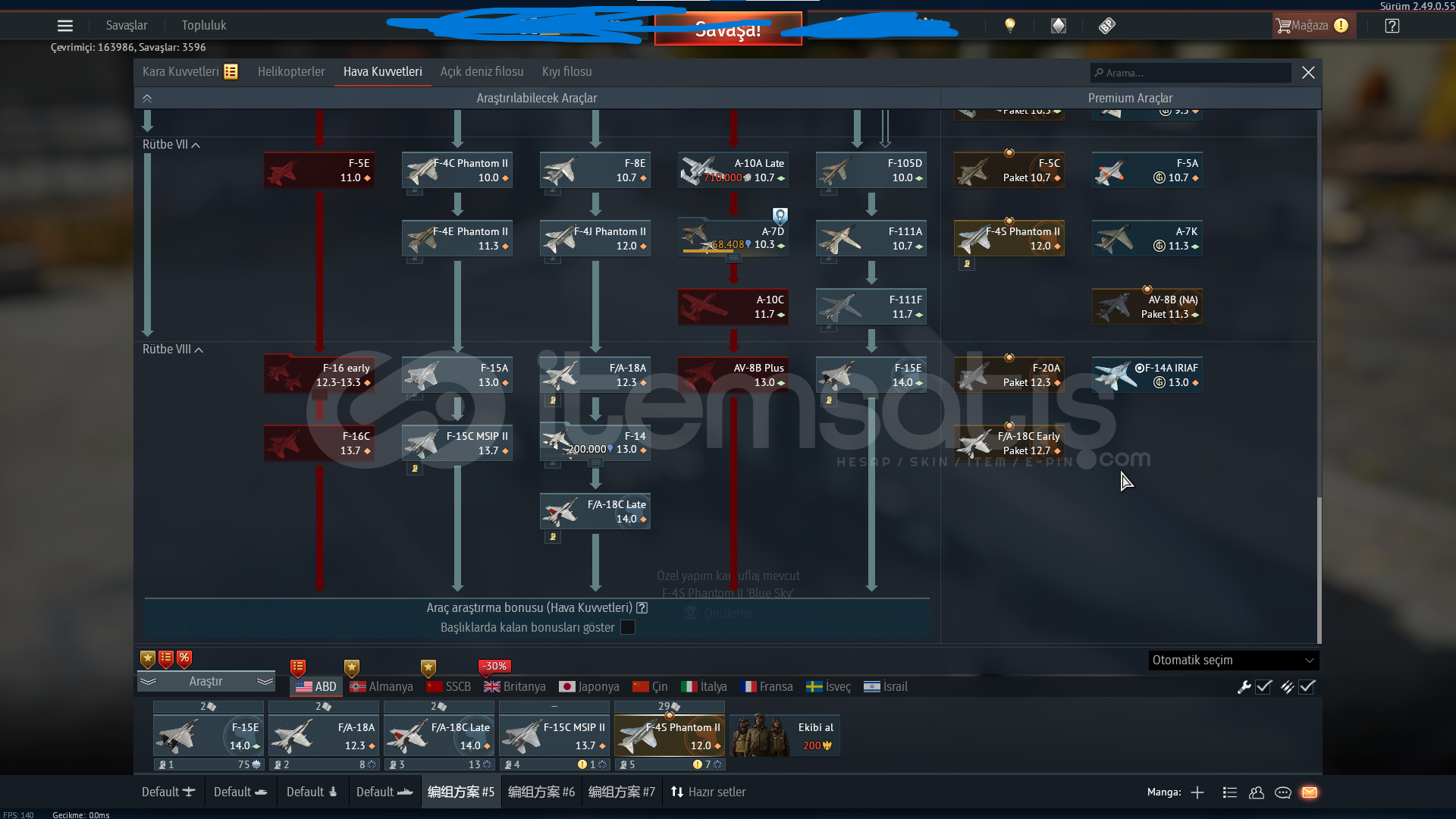Toggle the auto-repair wrench checkbox
Image resolution: width=1456 pixels, height=819 pixels.
[1263, 687]
